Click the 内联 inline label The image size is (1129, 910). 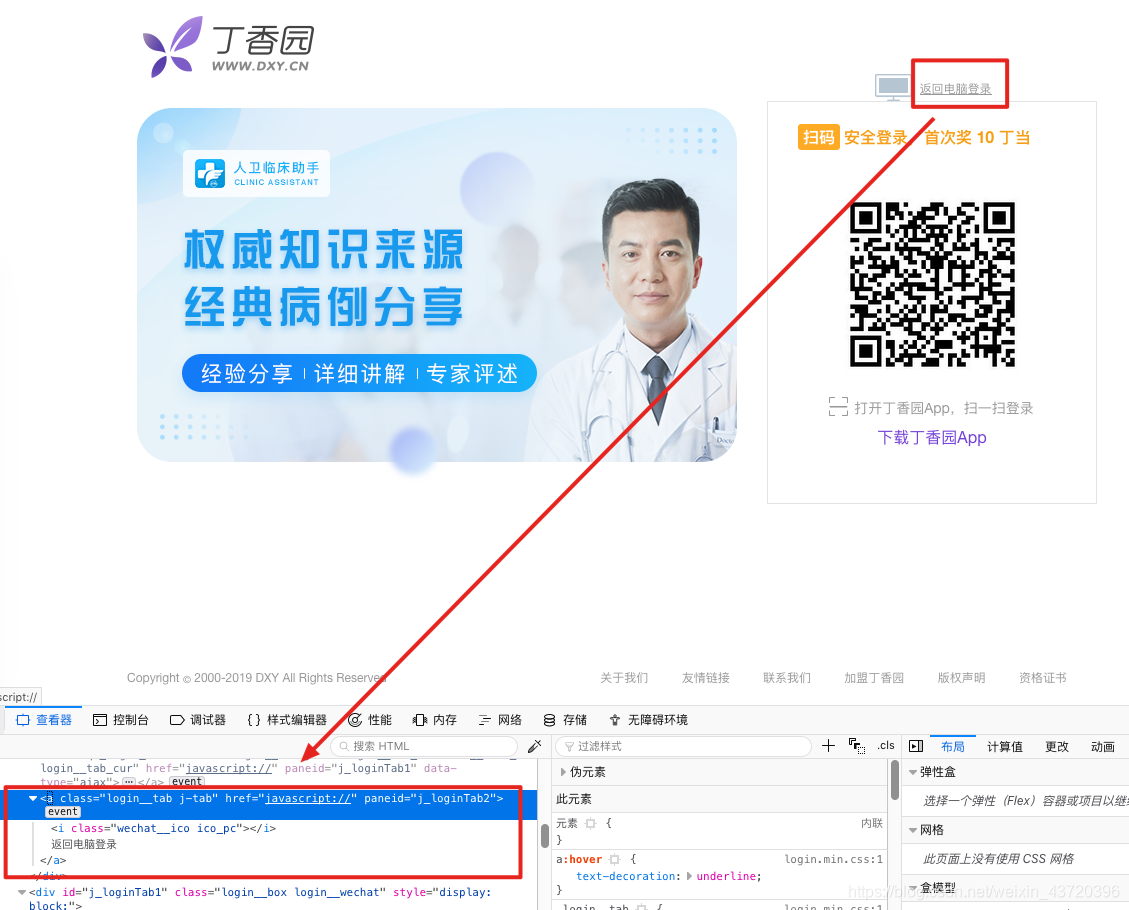click(x=871, y=823)
